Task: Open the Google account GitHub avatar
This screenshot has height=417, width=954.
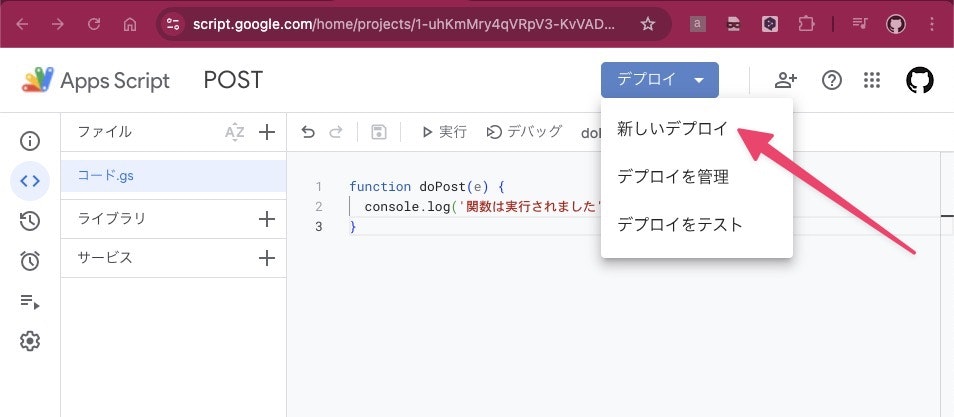Action: 920,80
